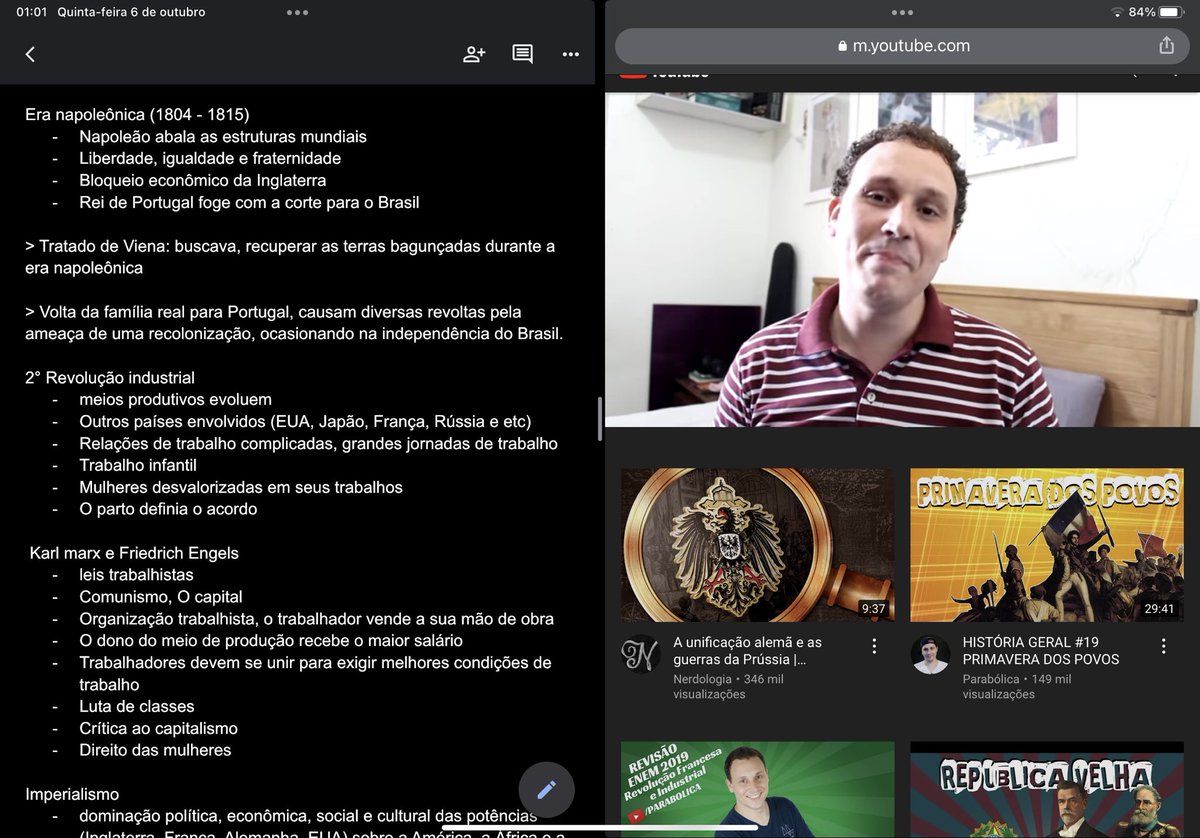Open title HISTÓRIA GERAL #19 PRIMAVERA DOS POVOS

[x=1041, y=651]
